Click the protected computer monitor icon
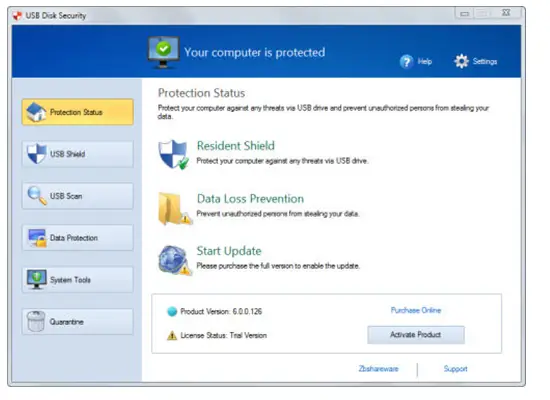This screenshot has height=400, width=550. point(163,52)
